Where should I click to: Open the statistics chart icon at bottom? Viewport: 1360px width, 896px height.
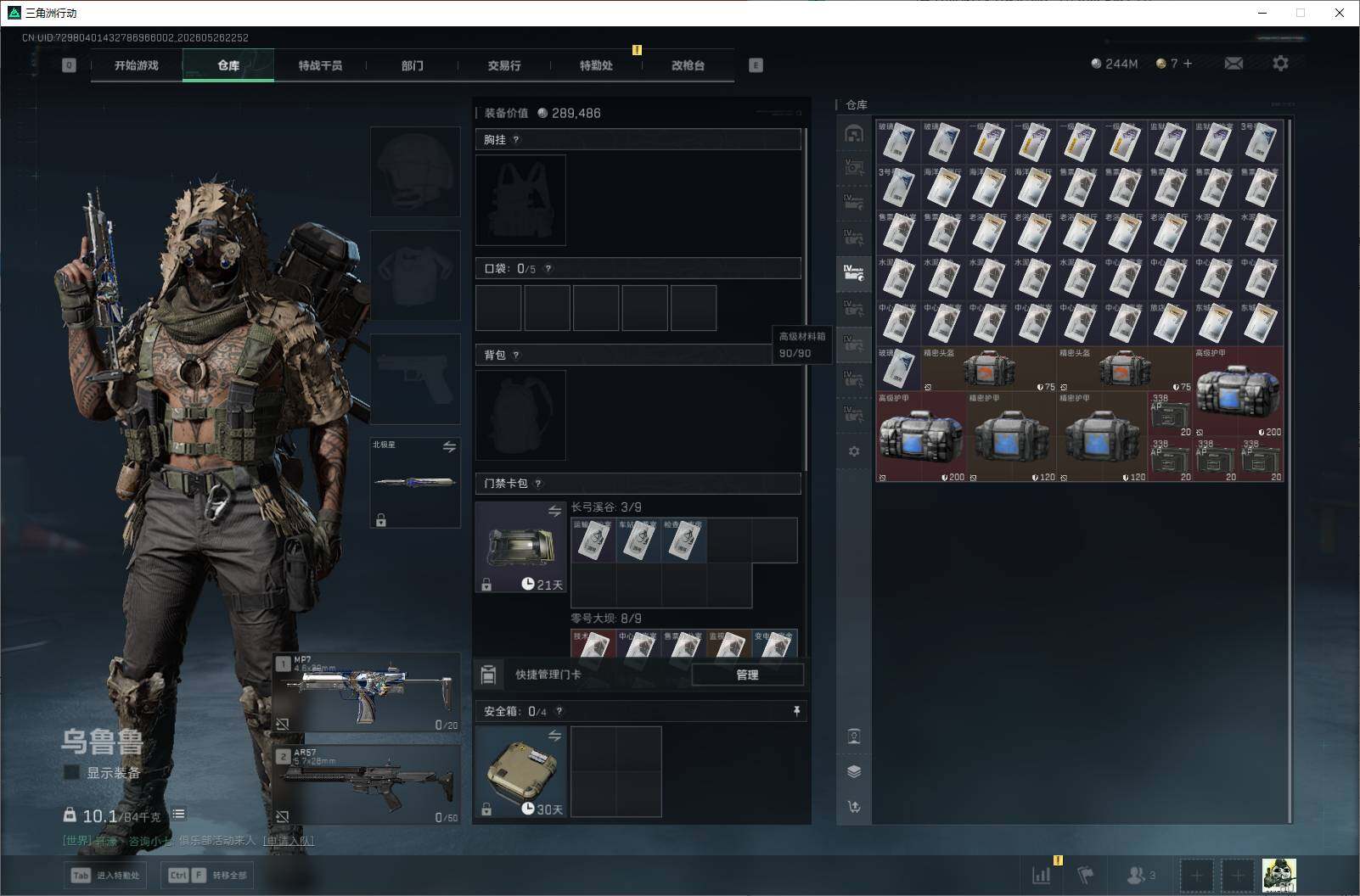pos(1041,875)
